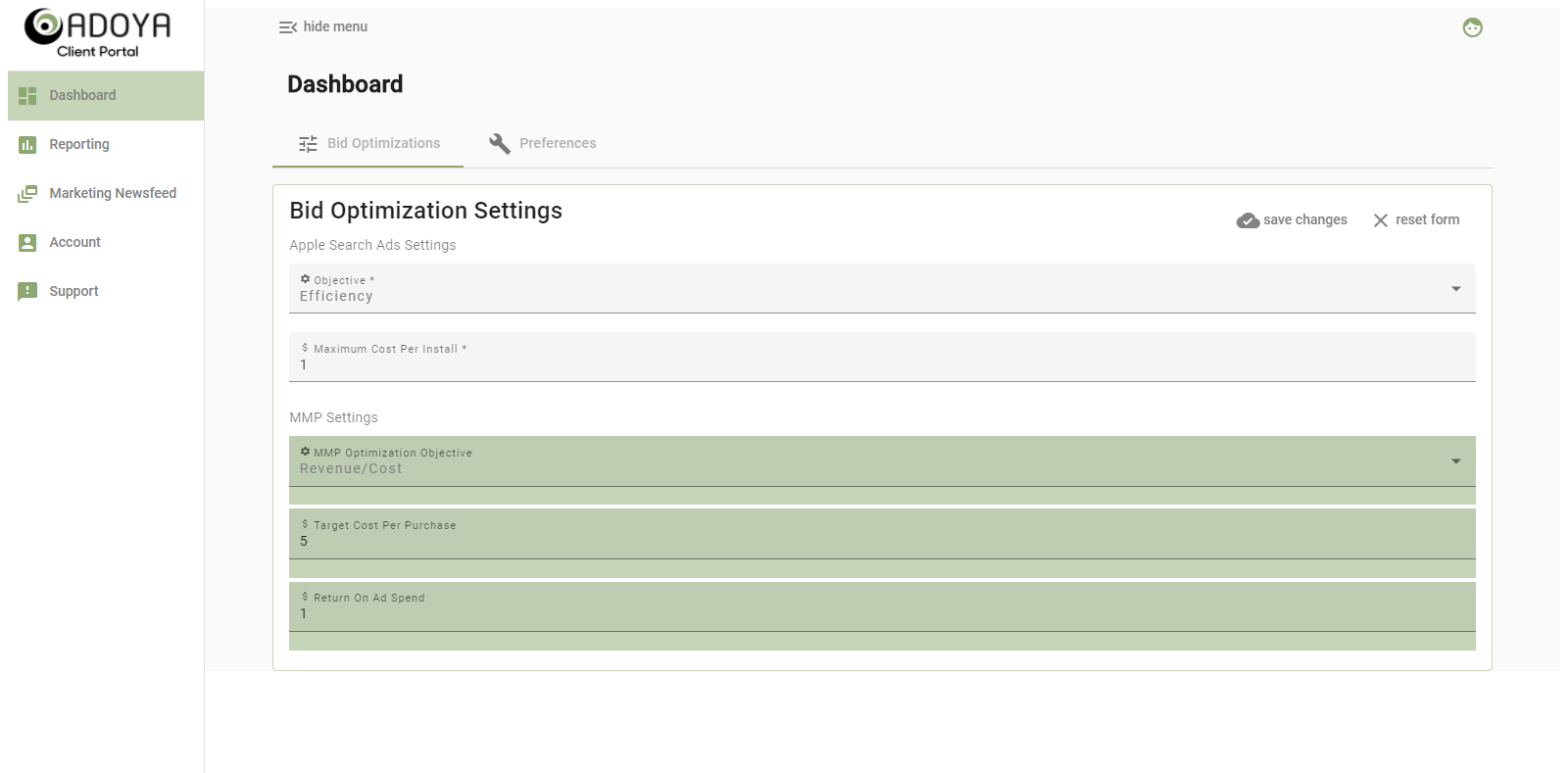Click the Dashboard page heading
The width and height of the screenshot is (1568, 773).
click(345, 85)
